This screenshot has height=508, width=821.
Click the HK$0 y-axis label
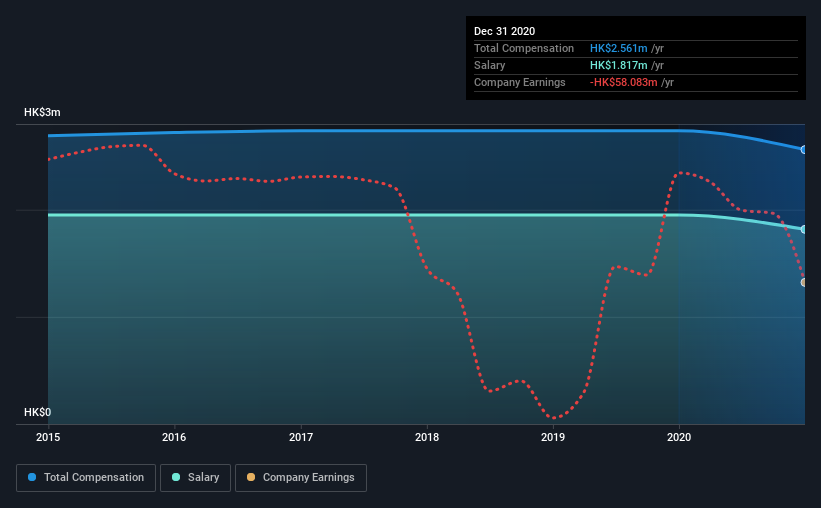pos(37,412)
